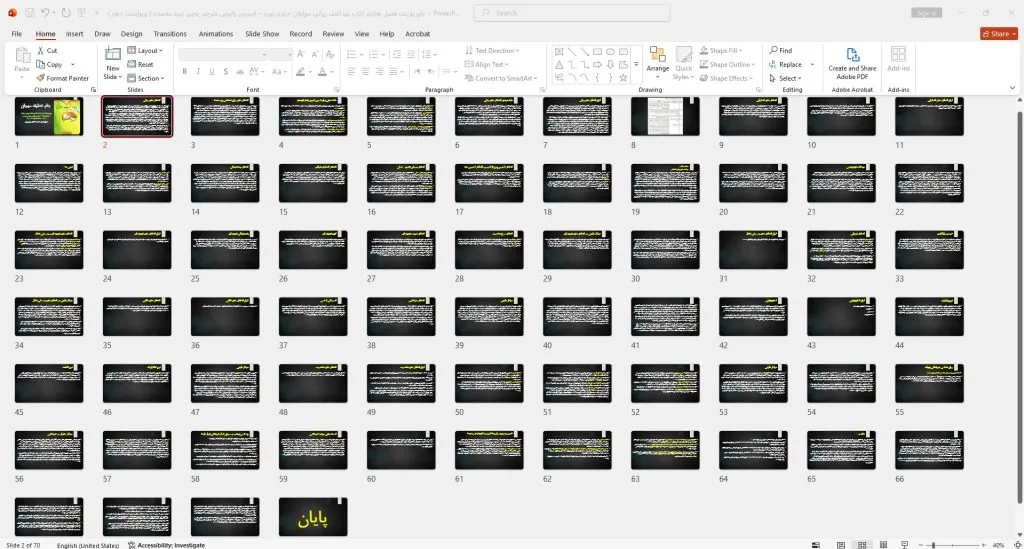Click the Slide Sorter view icon
Viewport: 1024px width, 549px height.
click(862, 544)
